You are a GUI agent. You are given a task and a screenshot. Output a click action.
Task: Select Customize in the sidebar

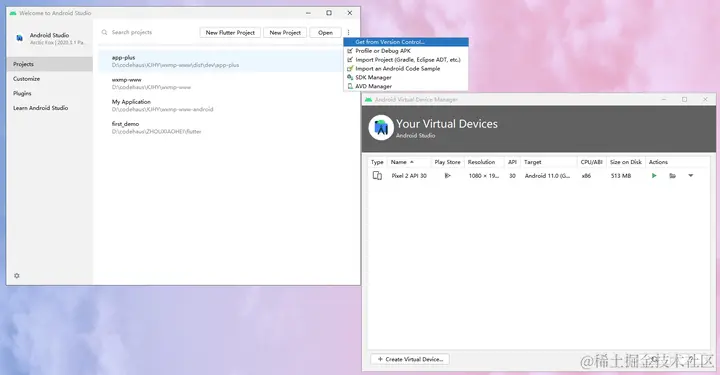(50, 79)
